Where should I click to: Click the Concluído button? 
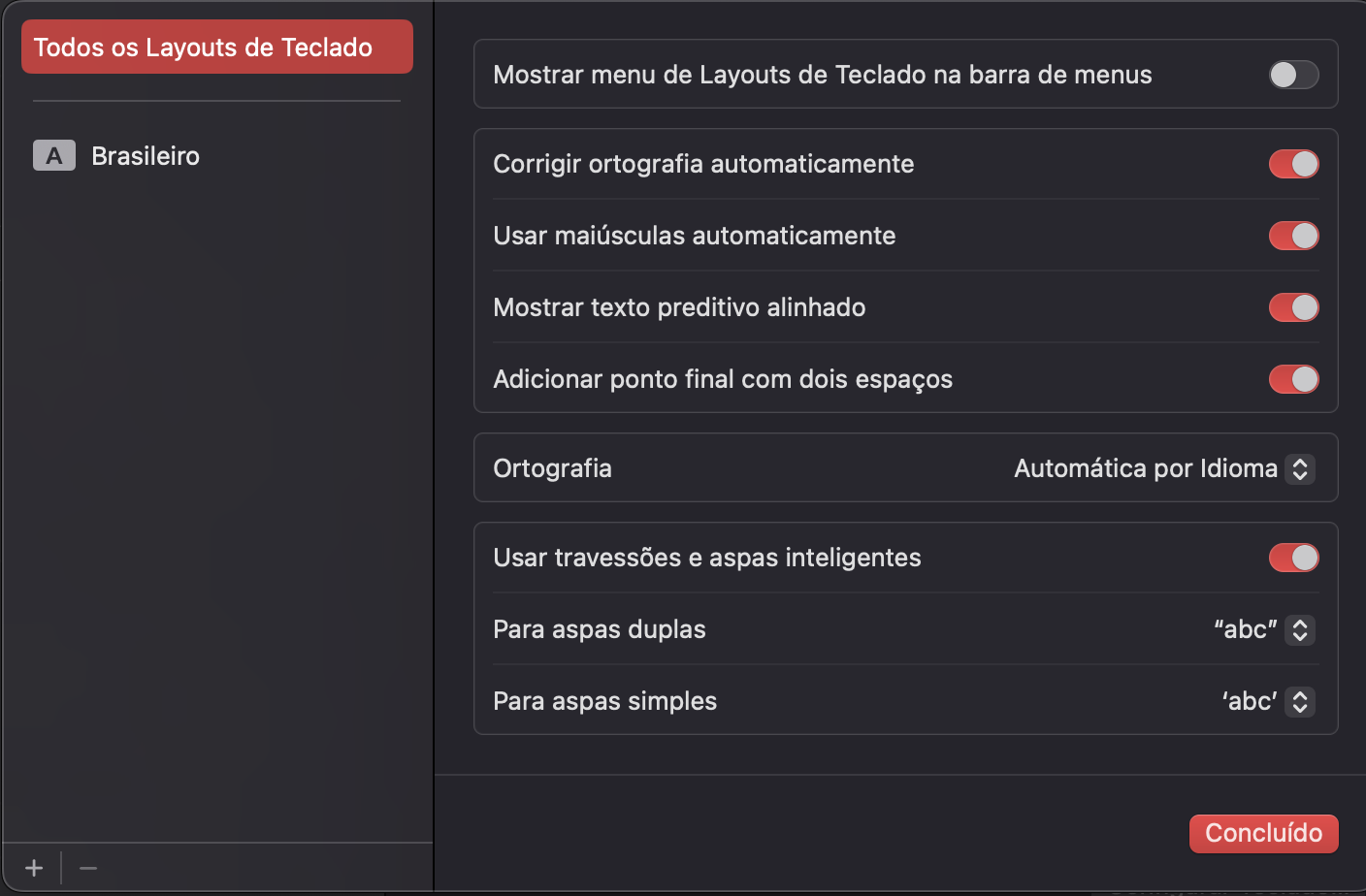[1263, 833]
